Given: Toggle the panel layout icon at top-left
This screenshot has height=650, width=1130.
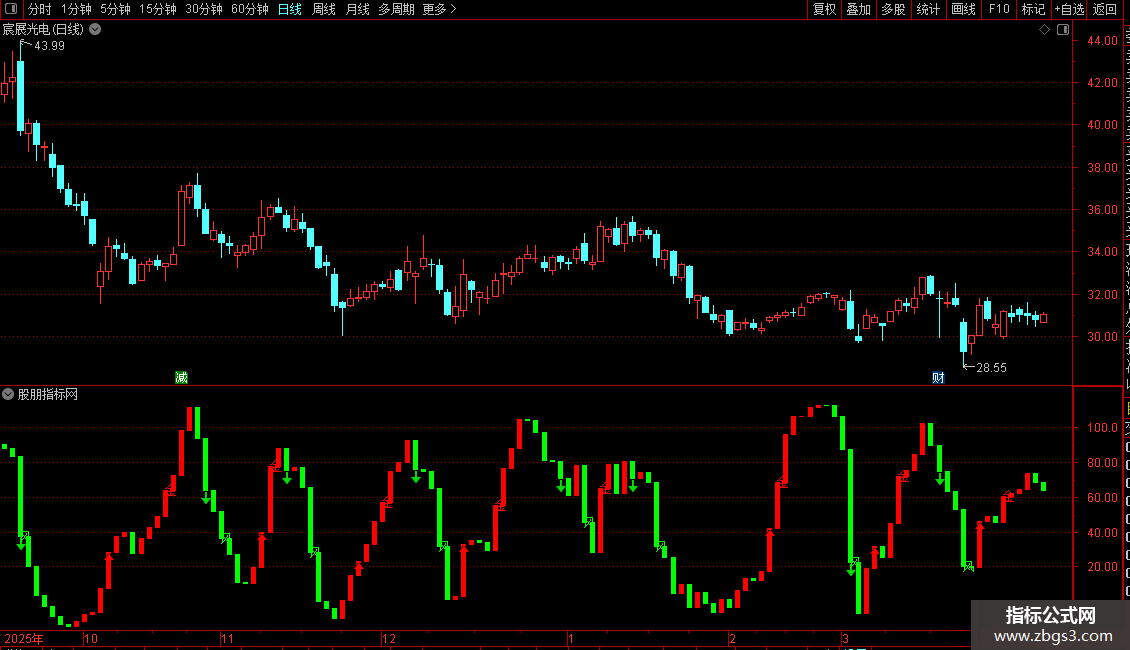Looking at the screenshot, I should click(11, 9).
